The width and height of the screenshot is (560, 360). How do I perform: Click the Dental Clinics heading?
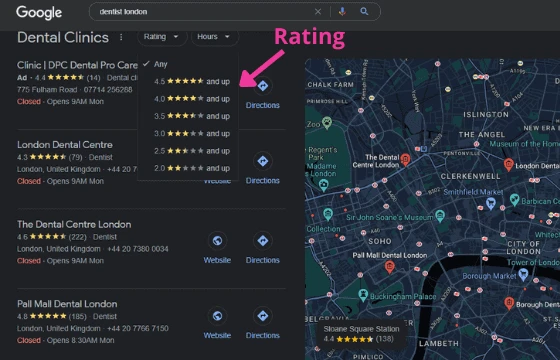pos(63,38)
